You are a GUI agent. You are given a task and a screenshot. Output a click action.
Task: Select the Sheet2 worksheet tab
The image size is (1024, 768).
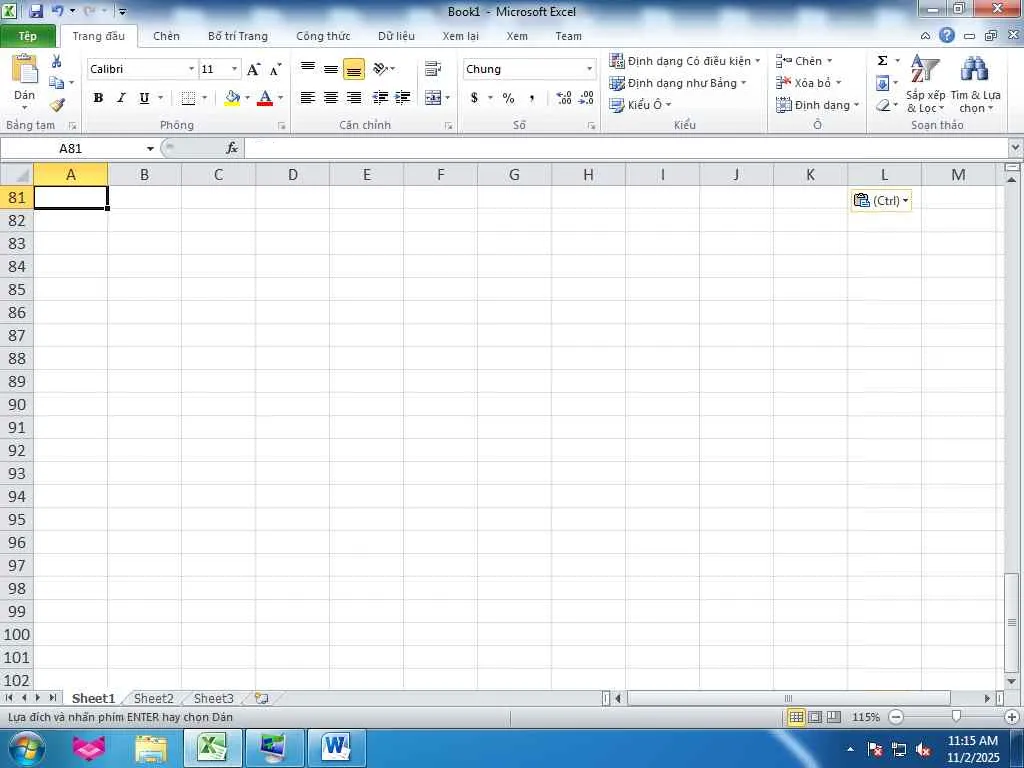[154, 698]
